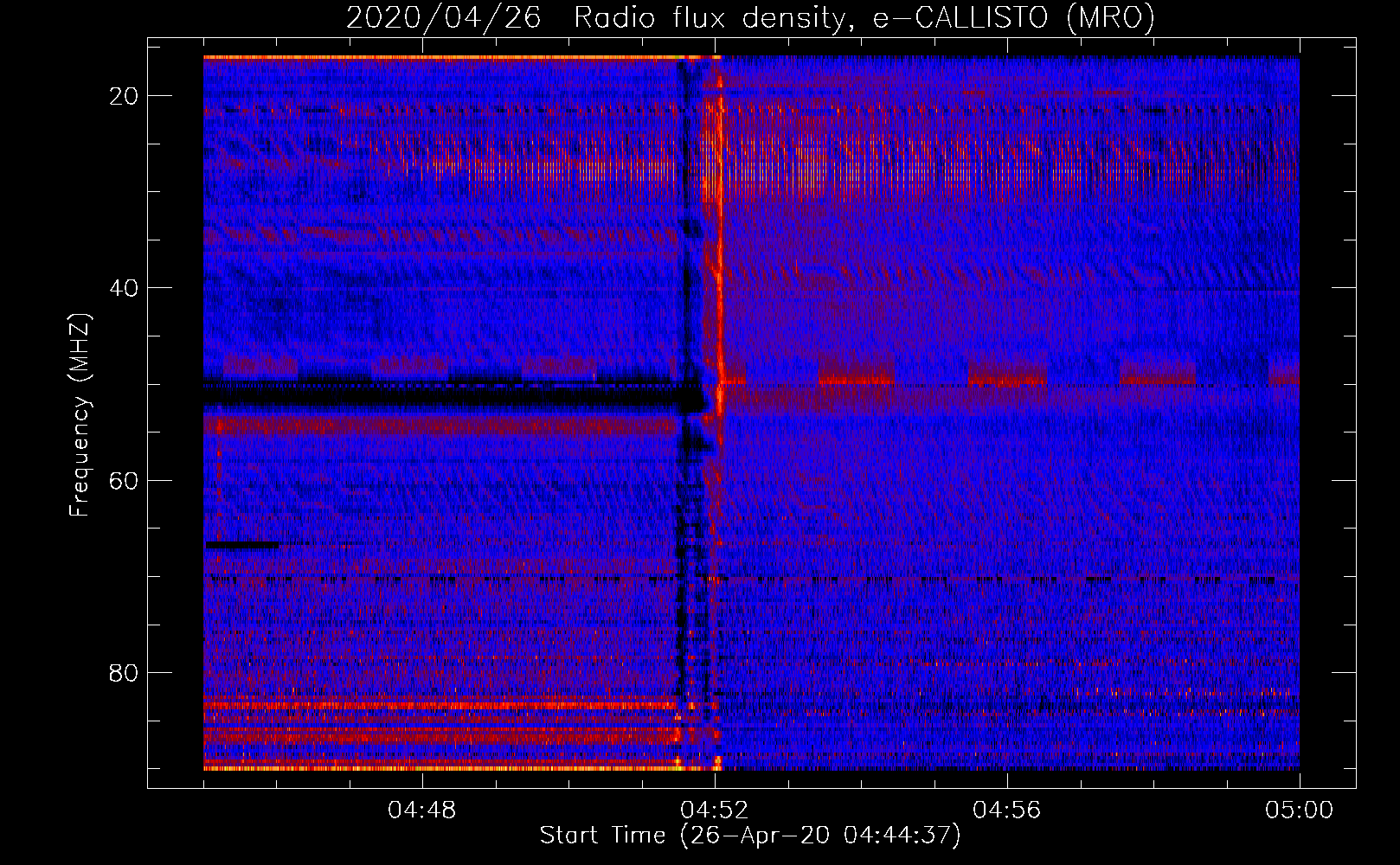Screen dimensions: 1400x865
Task: Click the short black streak near 67 MHz
Action: pos(242,545)
